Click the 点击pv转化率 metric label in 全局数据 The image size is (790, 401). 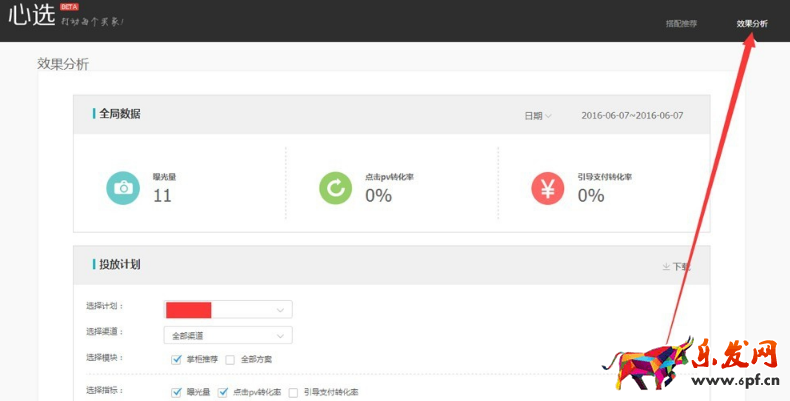pos(389,177)
